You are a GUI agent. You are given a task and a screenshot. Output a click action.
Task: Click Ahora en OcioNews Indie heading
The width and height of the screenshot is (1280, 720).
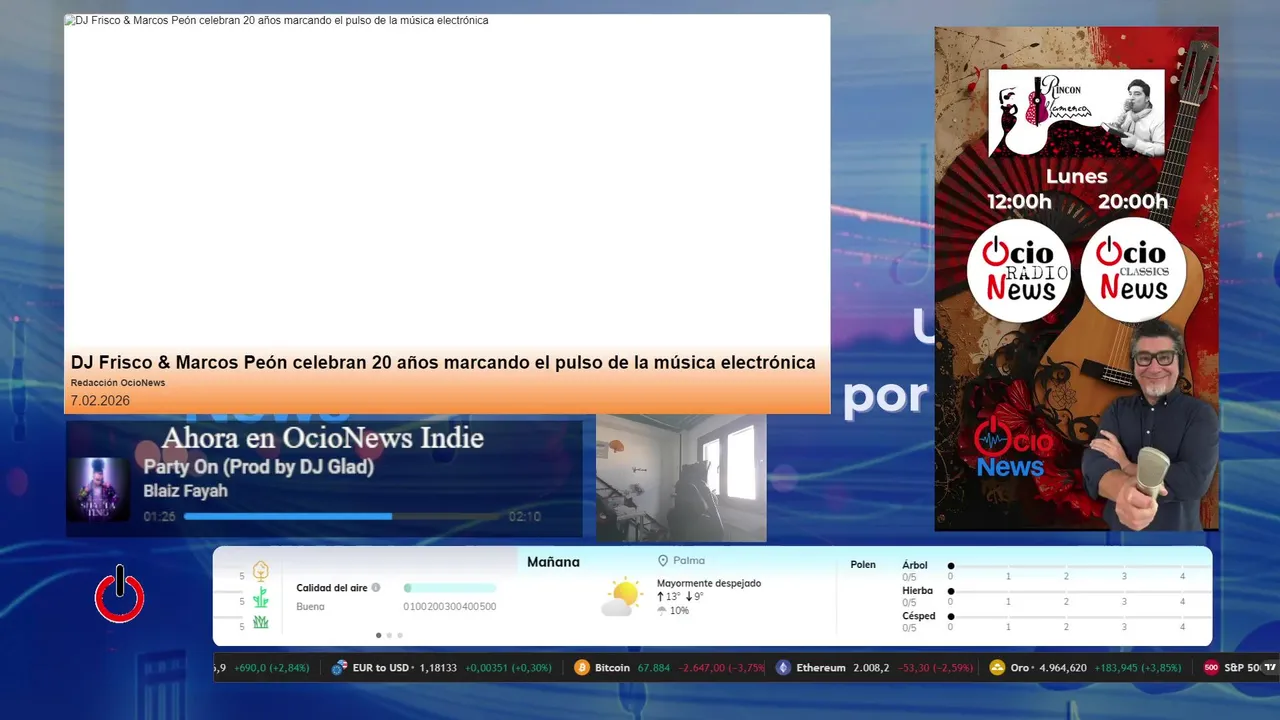pyautogui.click(x=322, y=438)
